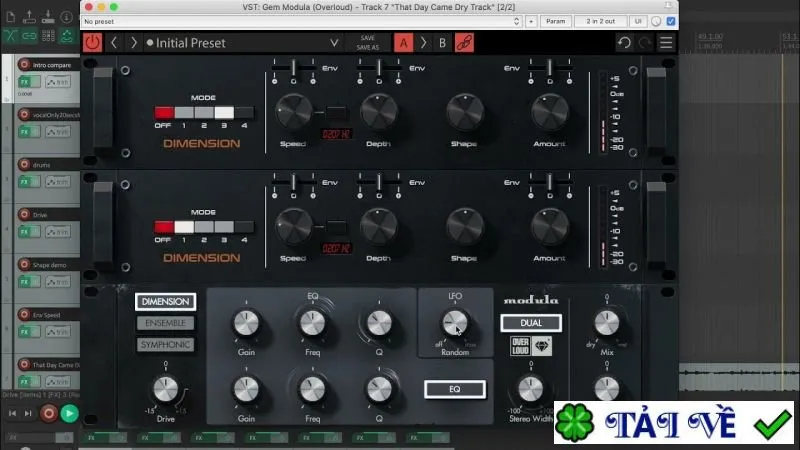Open the hamburger menu icon
This screenshot has height=450, width=800.
(666, 43)
